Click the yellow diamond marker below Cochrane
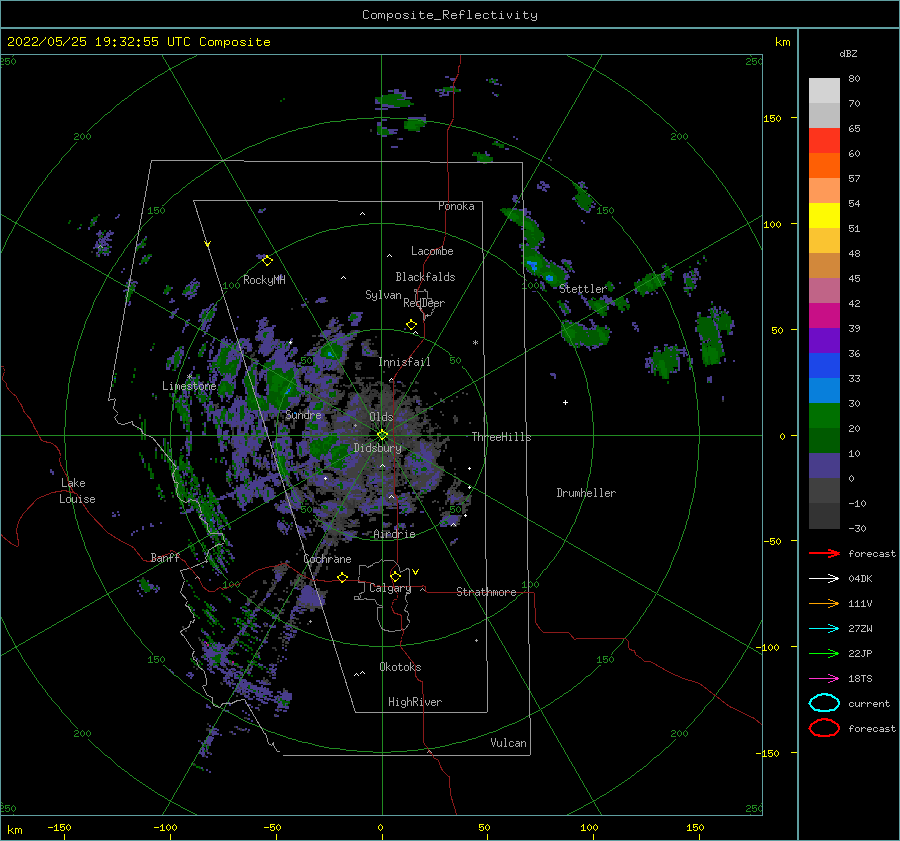The image size is (900, 841). (x=342, y=577)
